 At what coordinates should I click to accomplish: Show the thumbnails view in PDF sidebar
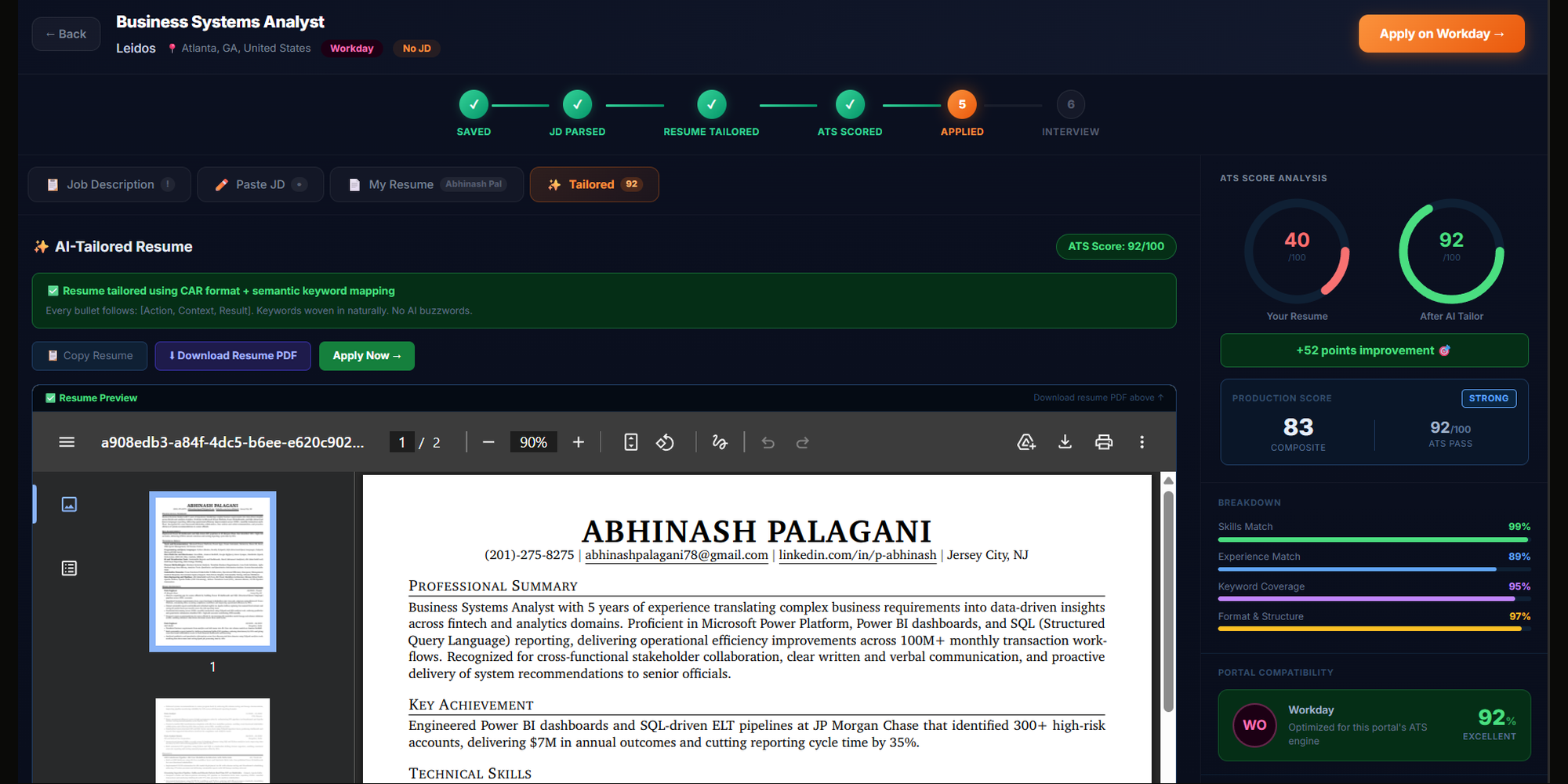69,504
